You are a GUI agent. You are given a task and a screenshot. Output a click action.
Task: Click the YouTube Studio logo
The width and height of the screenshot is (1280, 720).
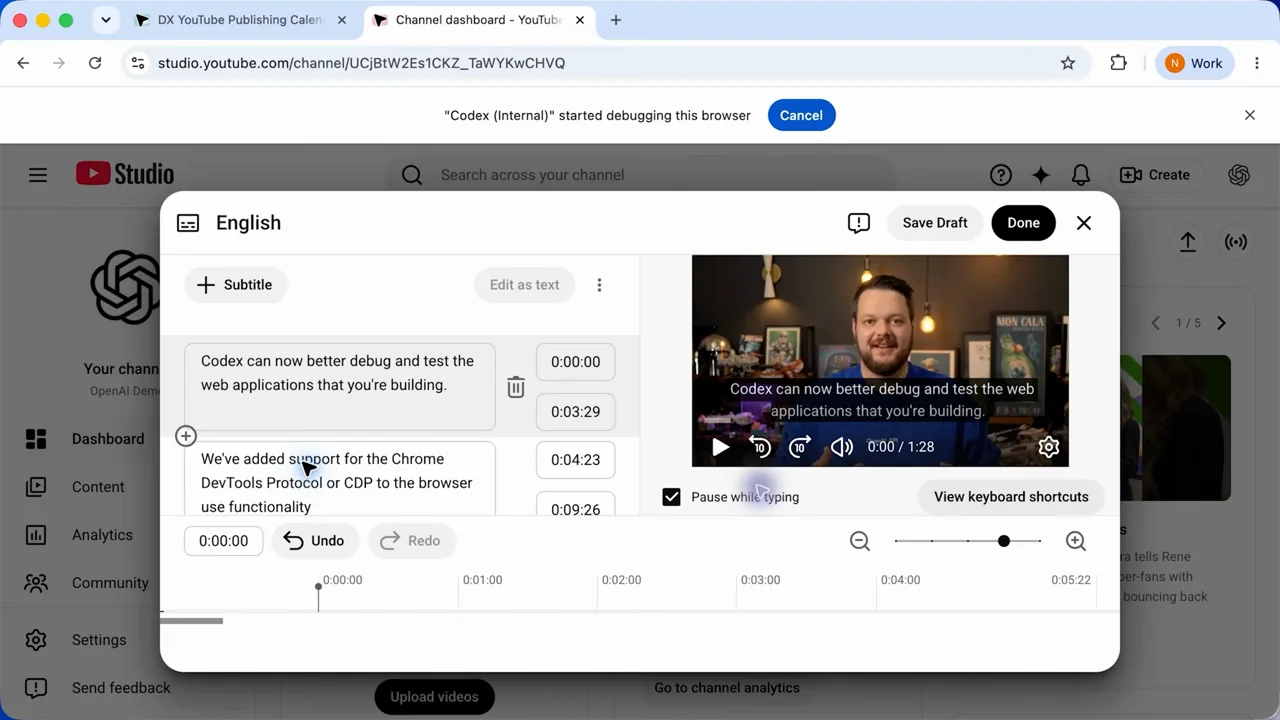[125, 174]
